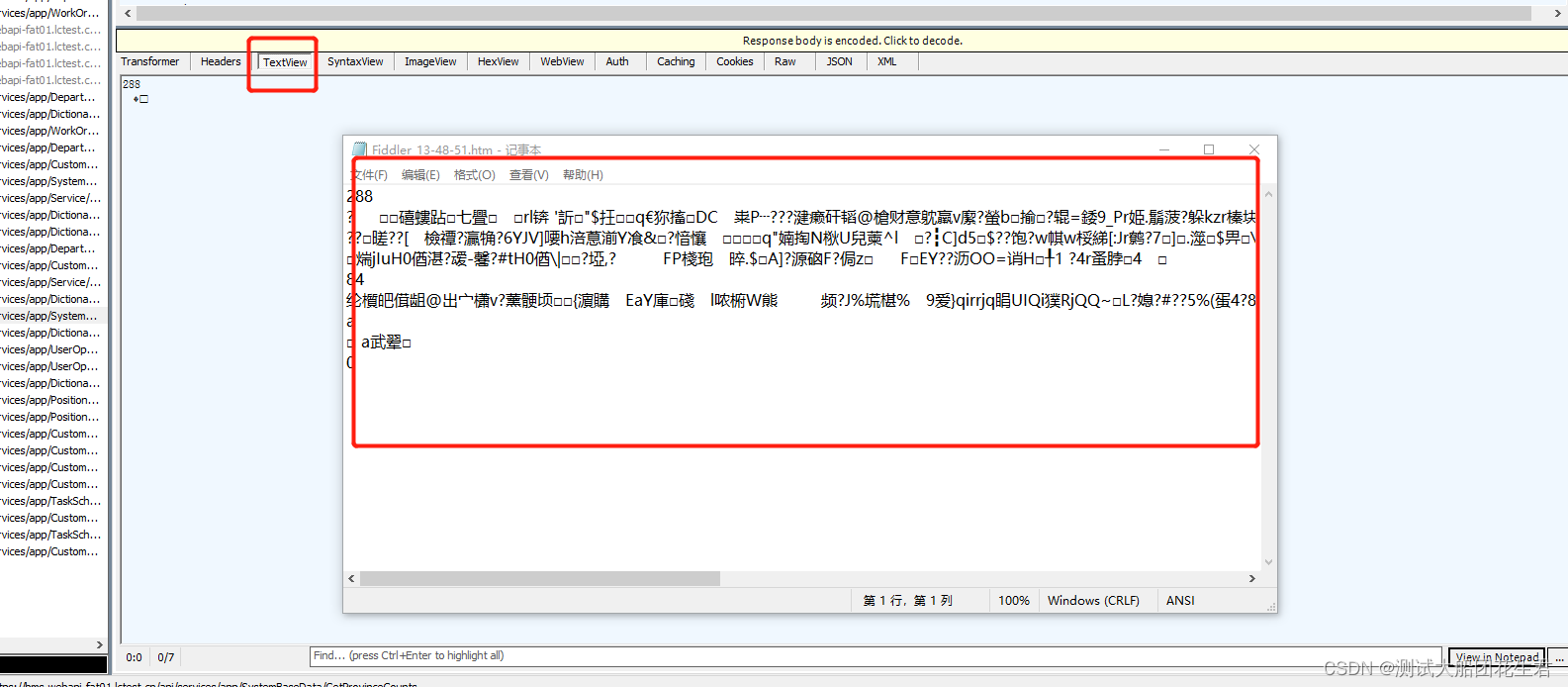Click the View in Notepad button

[x=1497, y=657]
